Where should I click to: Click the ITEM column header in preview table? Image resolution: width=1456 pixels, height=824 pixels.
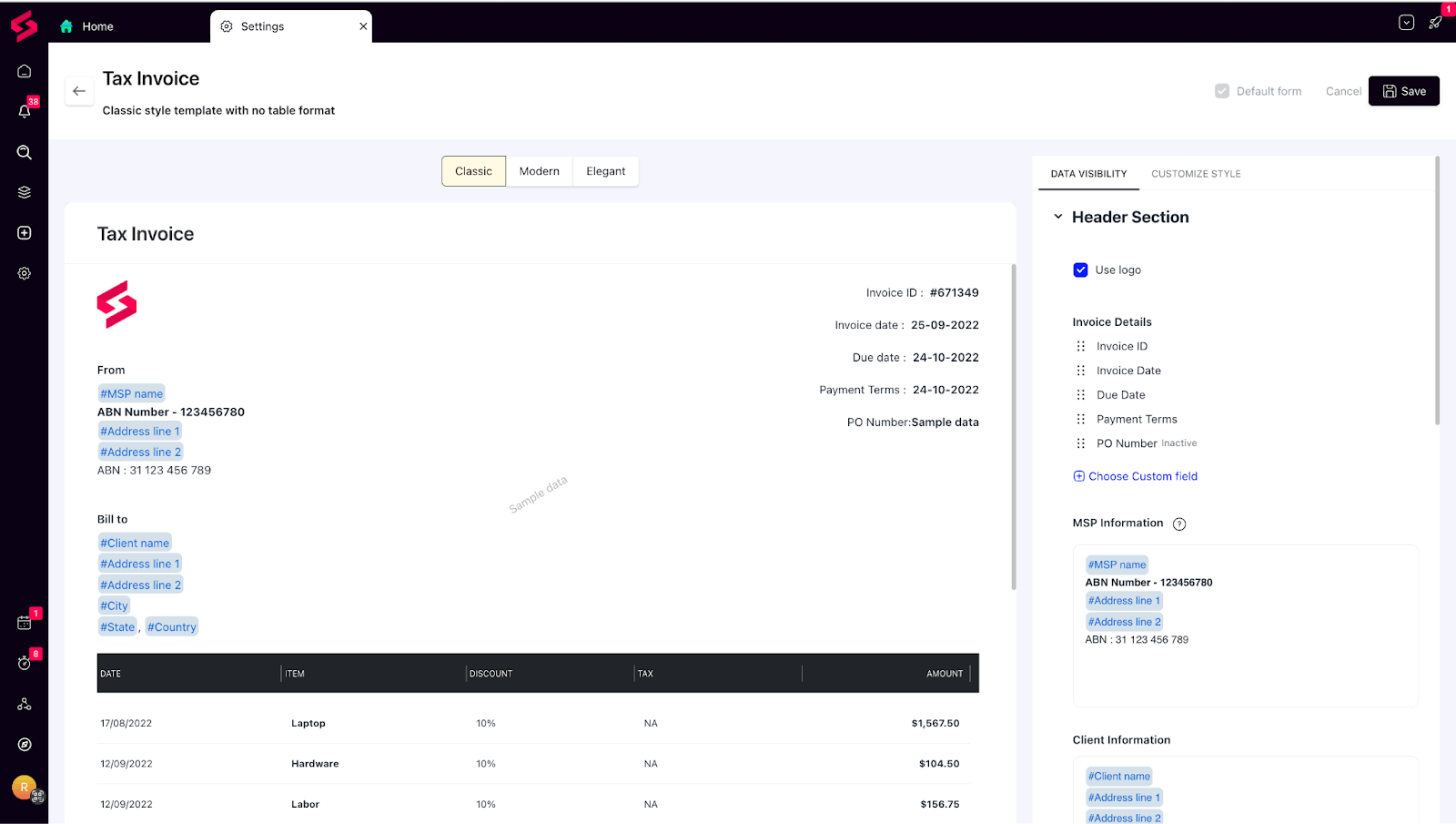tap(295, 674)
